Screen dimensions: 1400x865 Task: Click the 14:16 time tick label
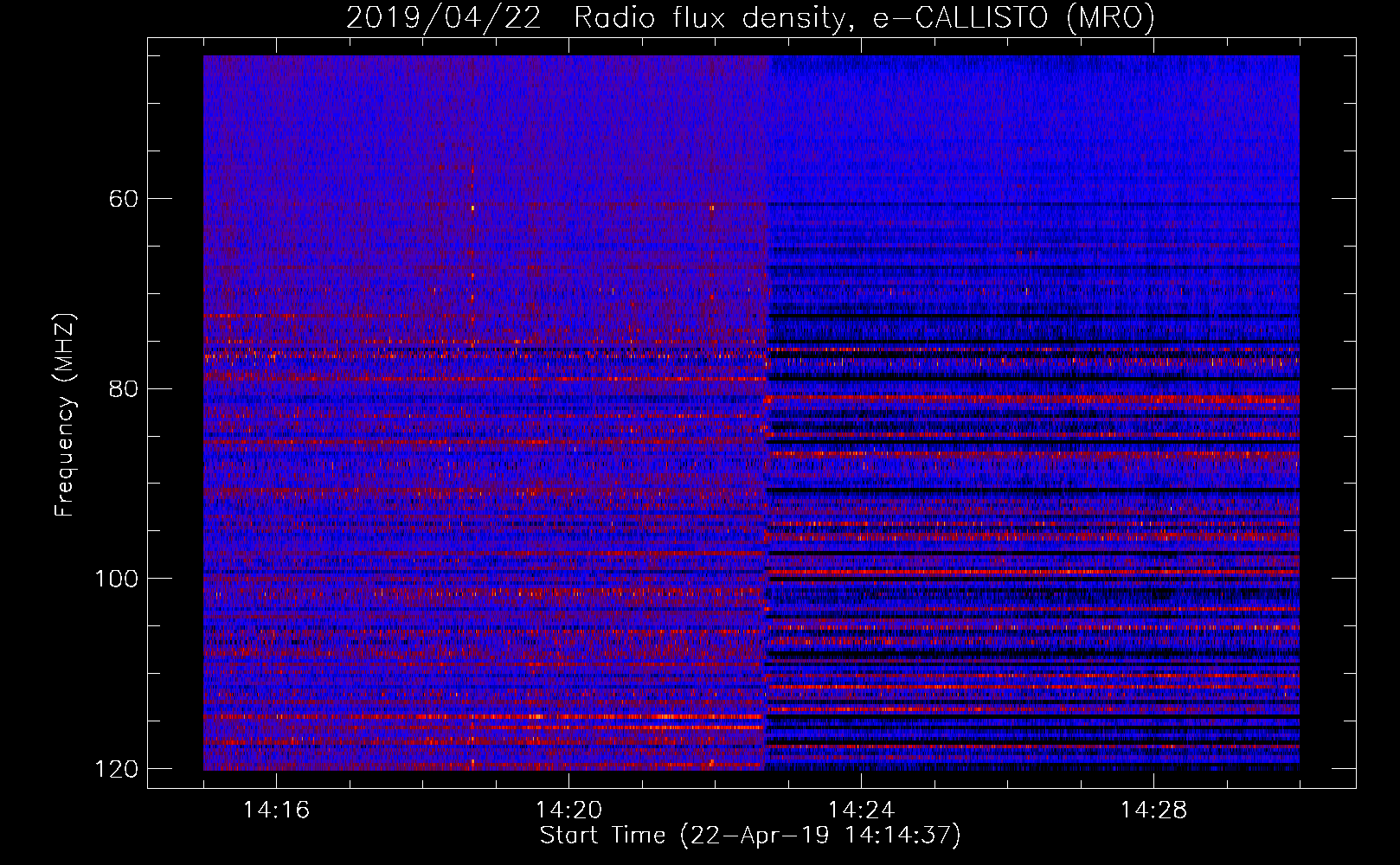(x=276, y=811)
